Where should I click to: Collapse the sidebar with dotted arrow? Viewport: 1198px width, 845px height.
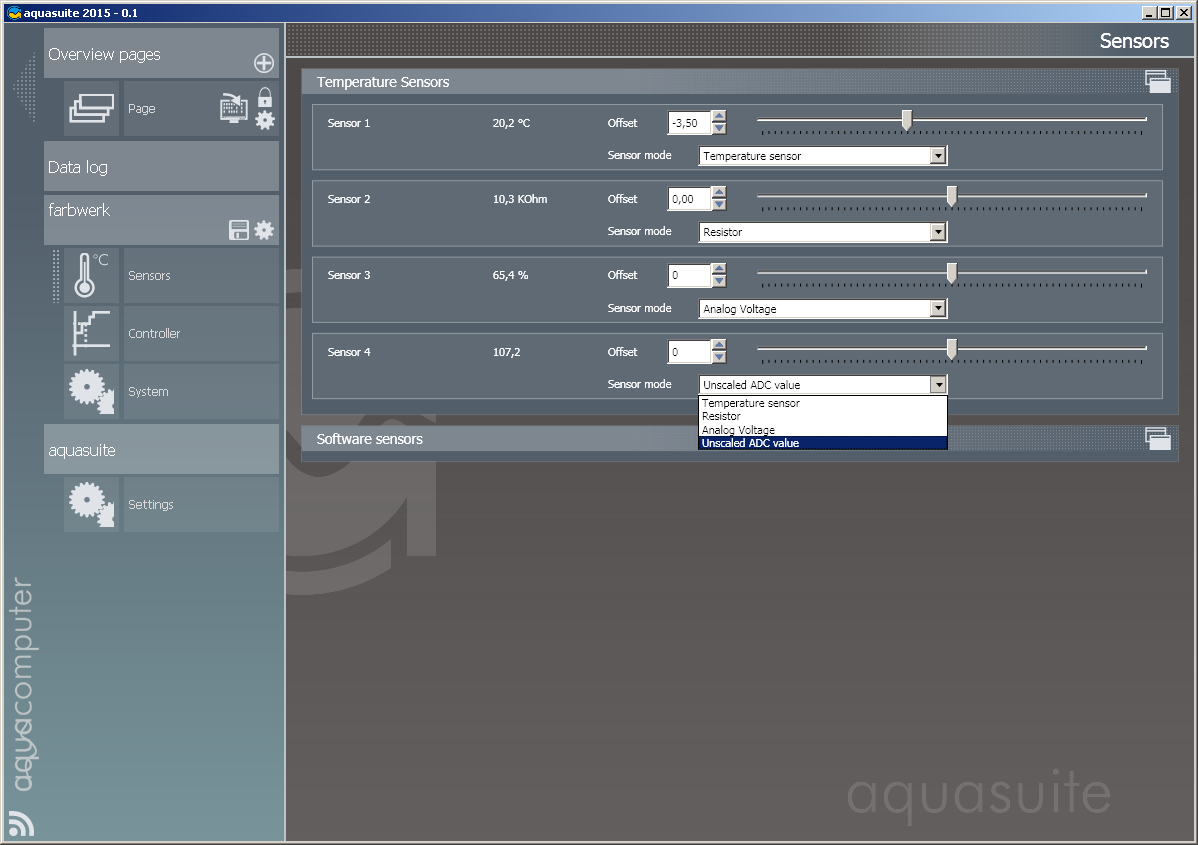(24, 88)
